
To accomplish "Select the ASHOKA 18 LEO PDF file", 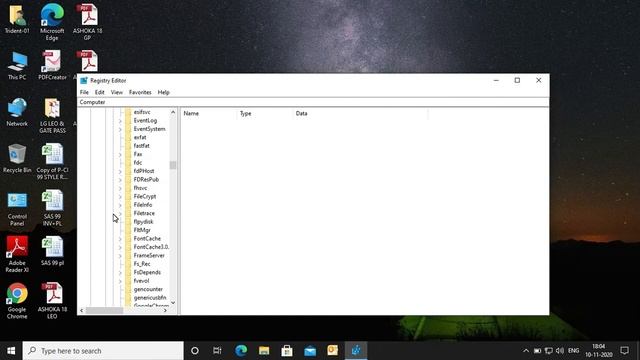I will [x=52, y=301].
